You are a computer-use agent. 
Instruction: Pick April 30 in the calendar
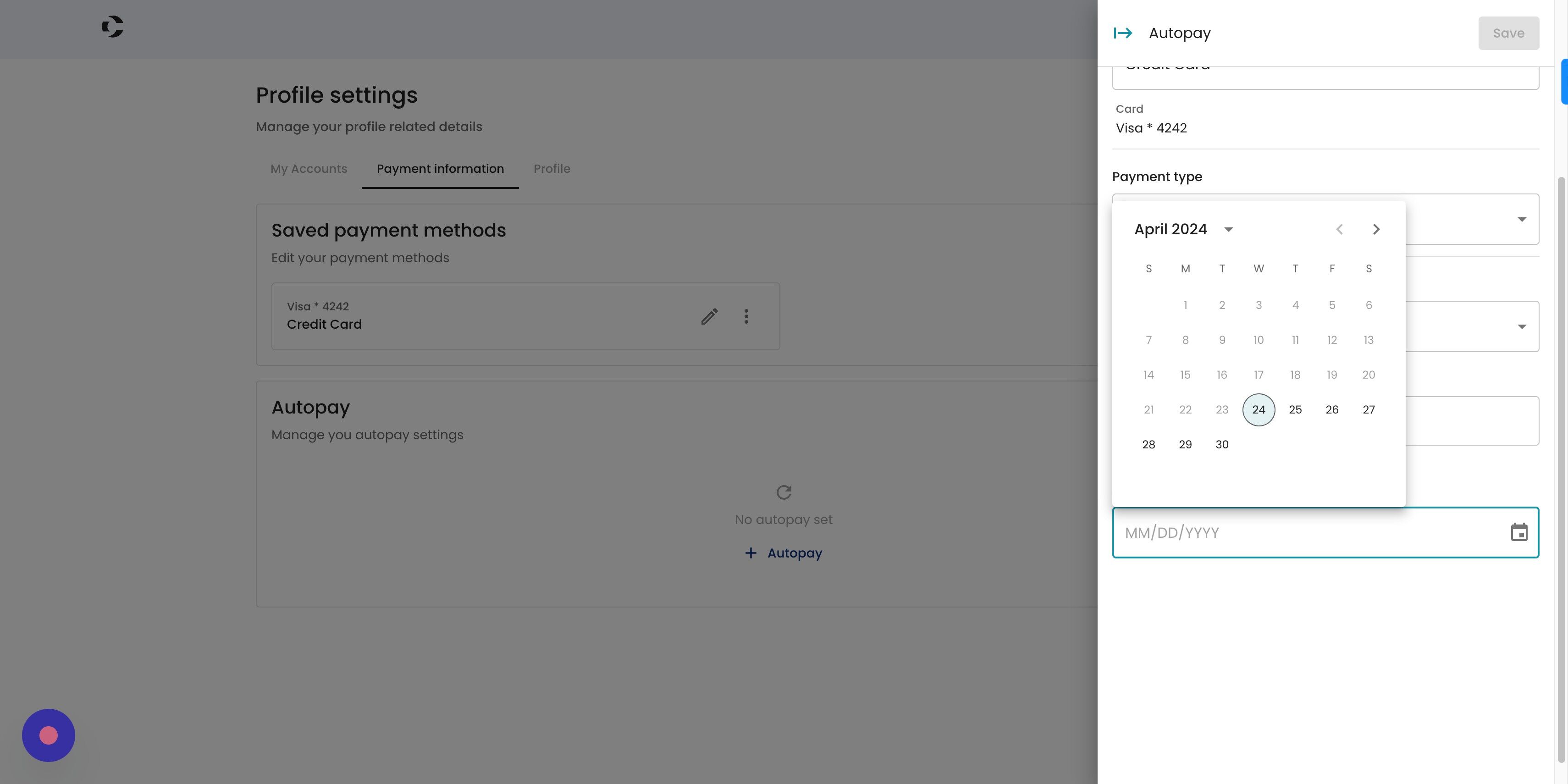(1222, 444)
